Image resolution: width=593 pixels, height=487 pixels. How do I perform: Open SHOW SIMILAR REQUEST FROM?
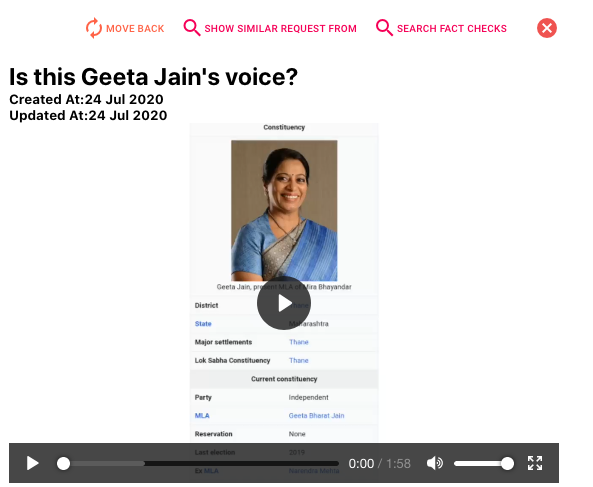point(280,29)
